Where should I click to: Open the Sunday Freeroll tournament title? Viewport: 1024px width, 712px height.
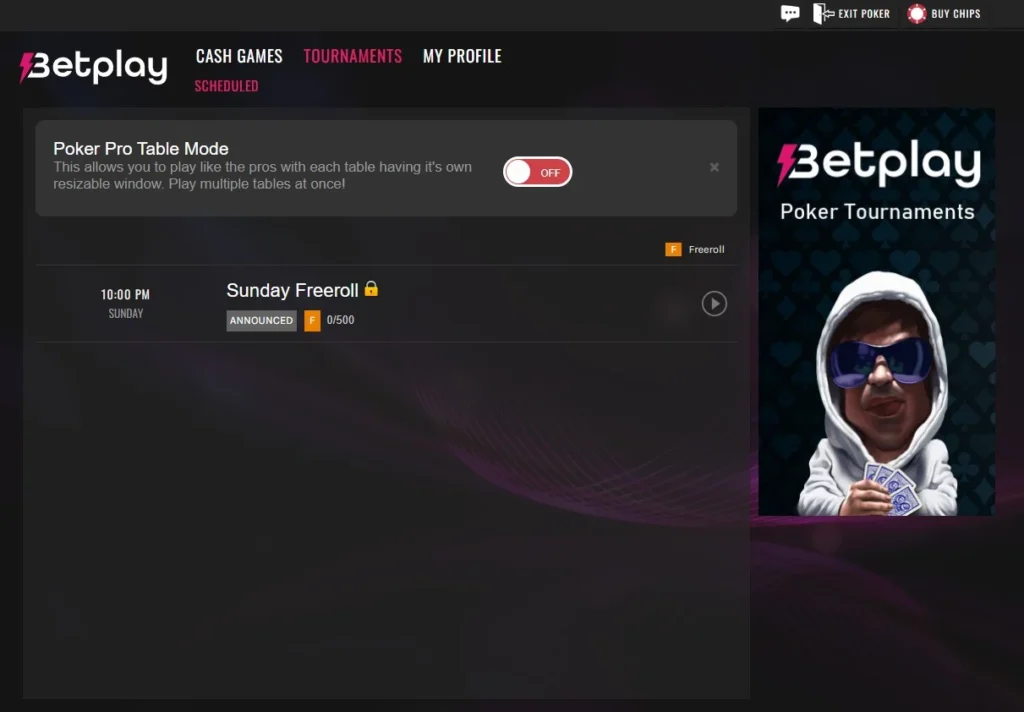[x=292, y=290]
